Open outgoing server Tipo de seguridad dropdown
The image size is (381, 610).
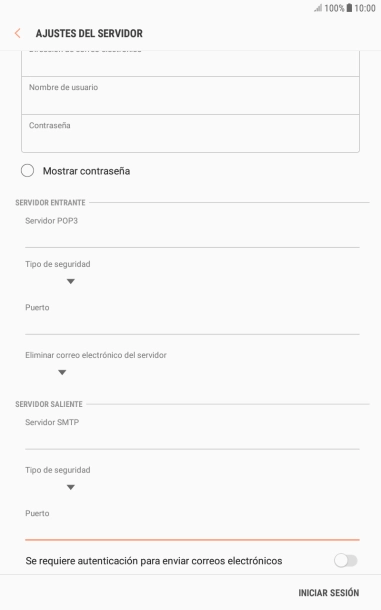pyautogui.click(x=70, y=487)
